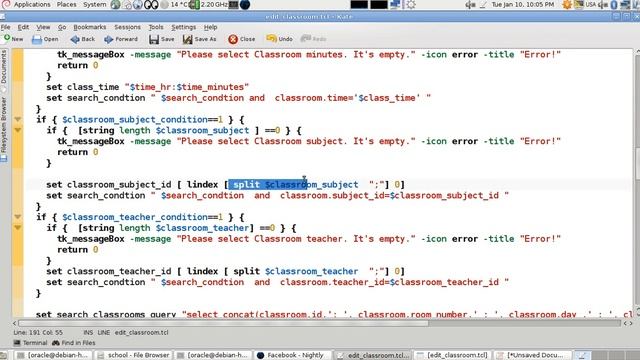
Task: Click the USA keyboard layout indicator
Action: (x=591, y=4)
